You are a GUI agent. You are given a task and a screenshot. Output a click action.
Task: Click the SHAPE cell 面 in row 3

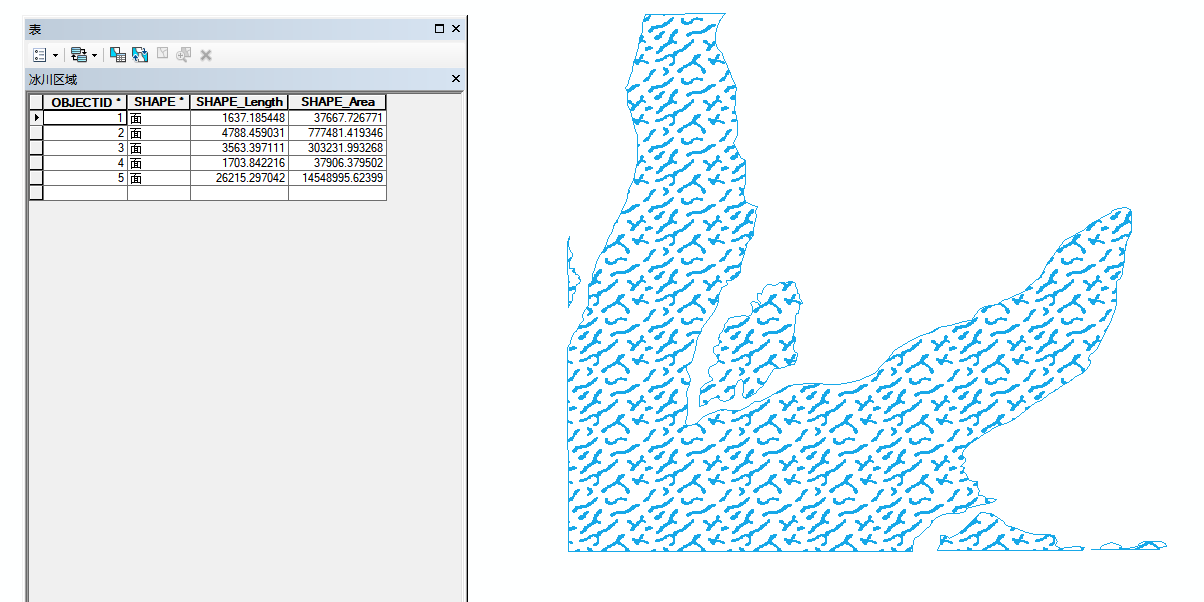159,147
